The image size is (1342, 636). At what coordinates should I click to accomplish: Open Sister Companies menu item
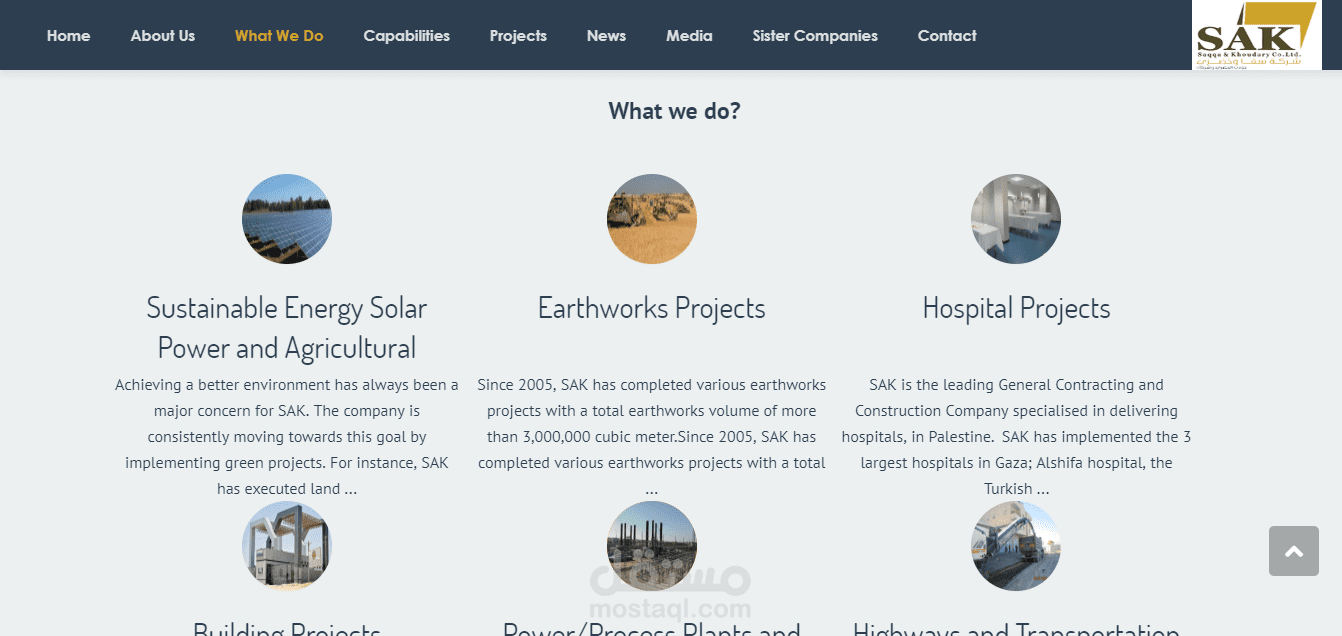point(815,36)
